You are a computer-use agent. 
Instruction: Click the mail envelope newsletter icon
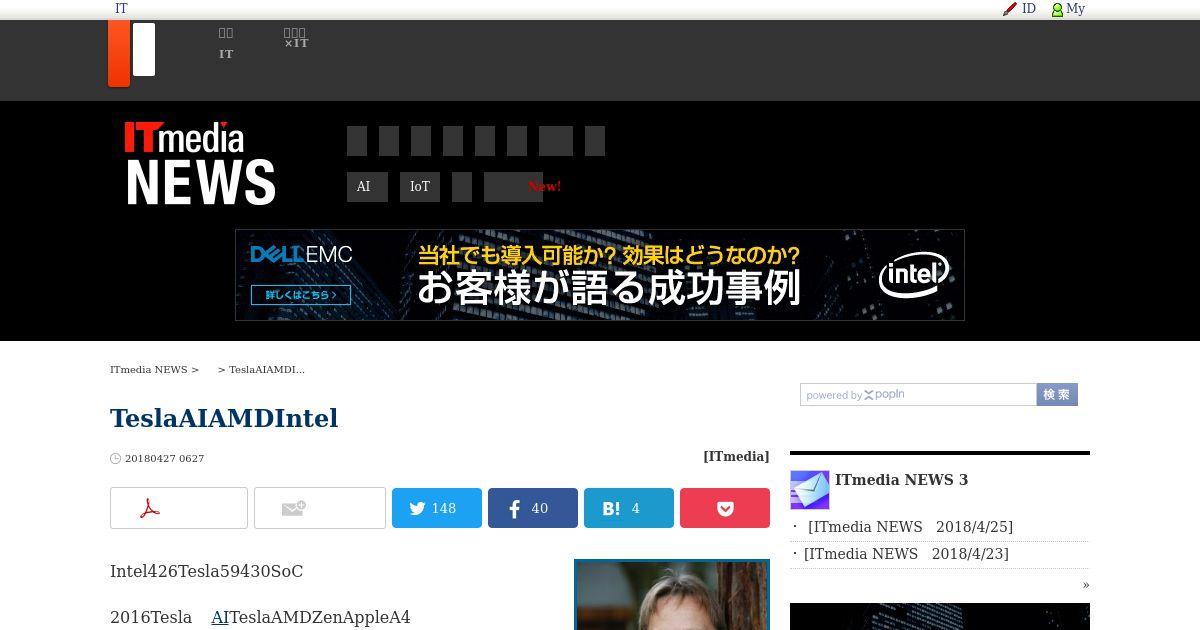click(810, 490)
